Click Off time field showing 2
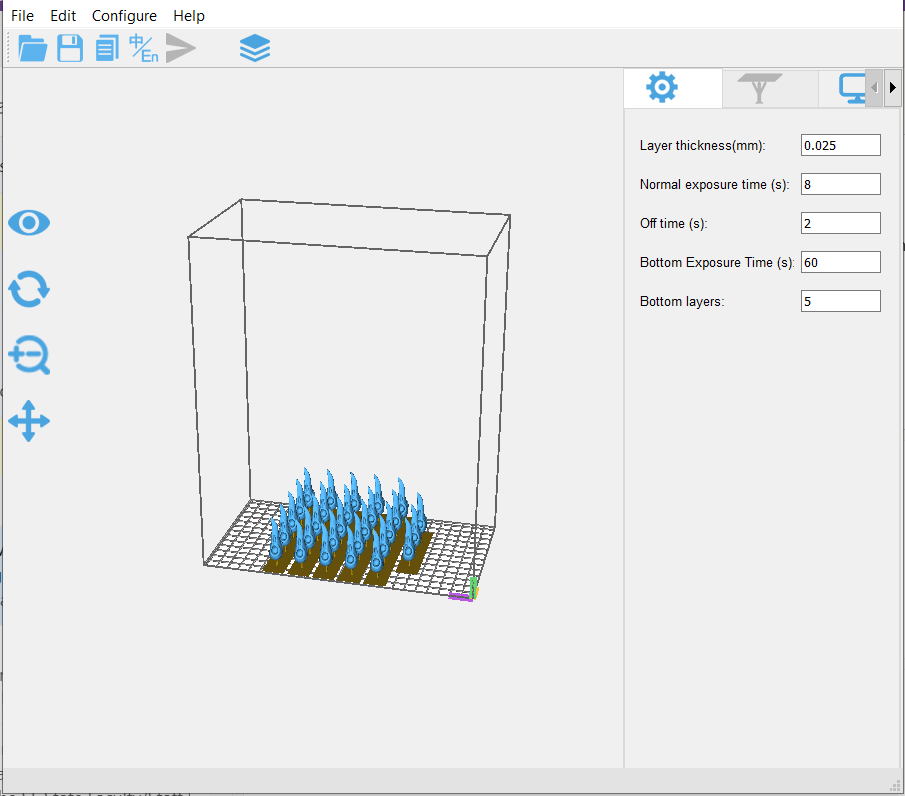This screenshot has width=905, height=796. coord(840,223)
